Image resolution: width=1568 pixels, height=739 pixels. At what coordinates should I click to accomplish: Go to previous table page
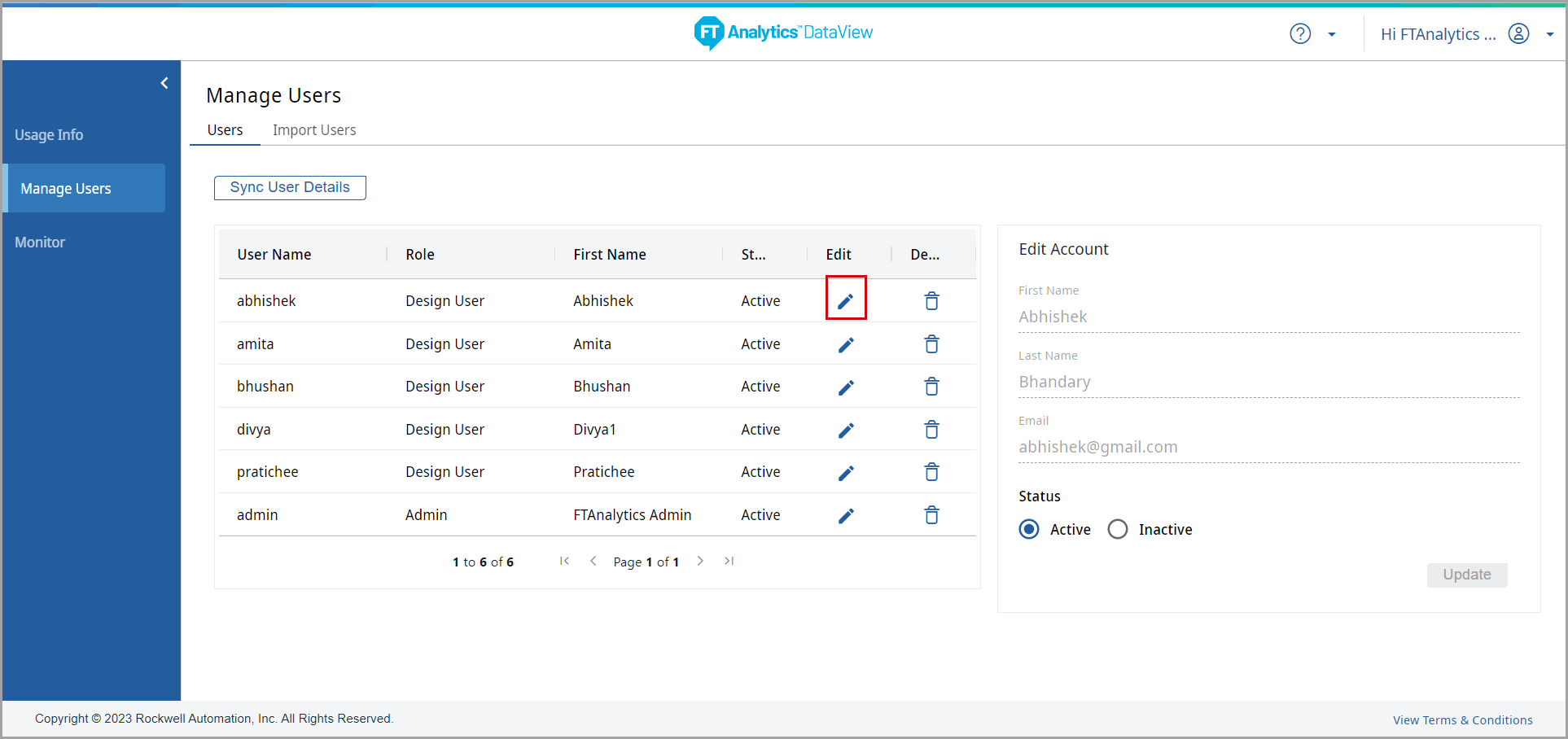pyautogui.click(x=593, y=561)
